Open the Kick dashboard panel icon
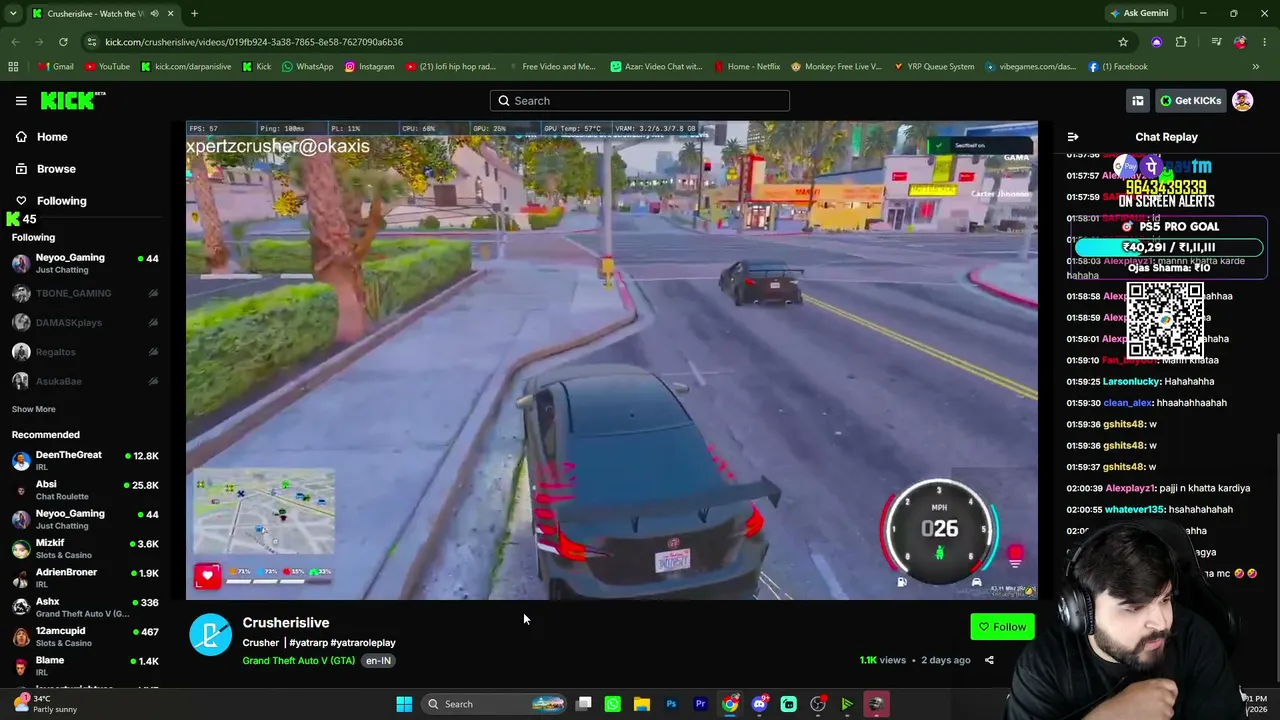 (1138, 101)
